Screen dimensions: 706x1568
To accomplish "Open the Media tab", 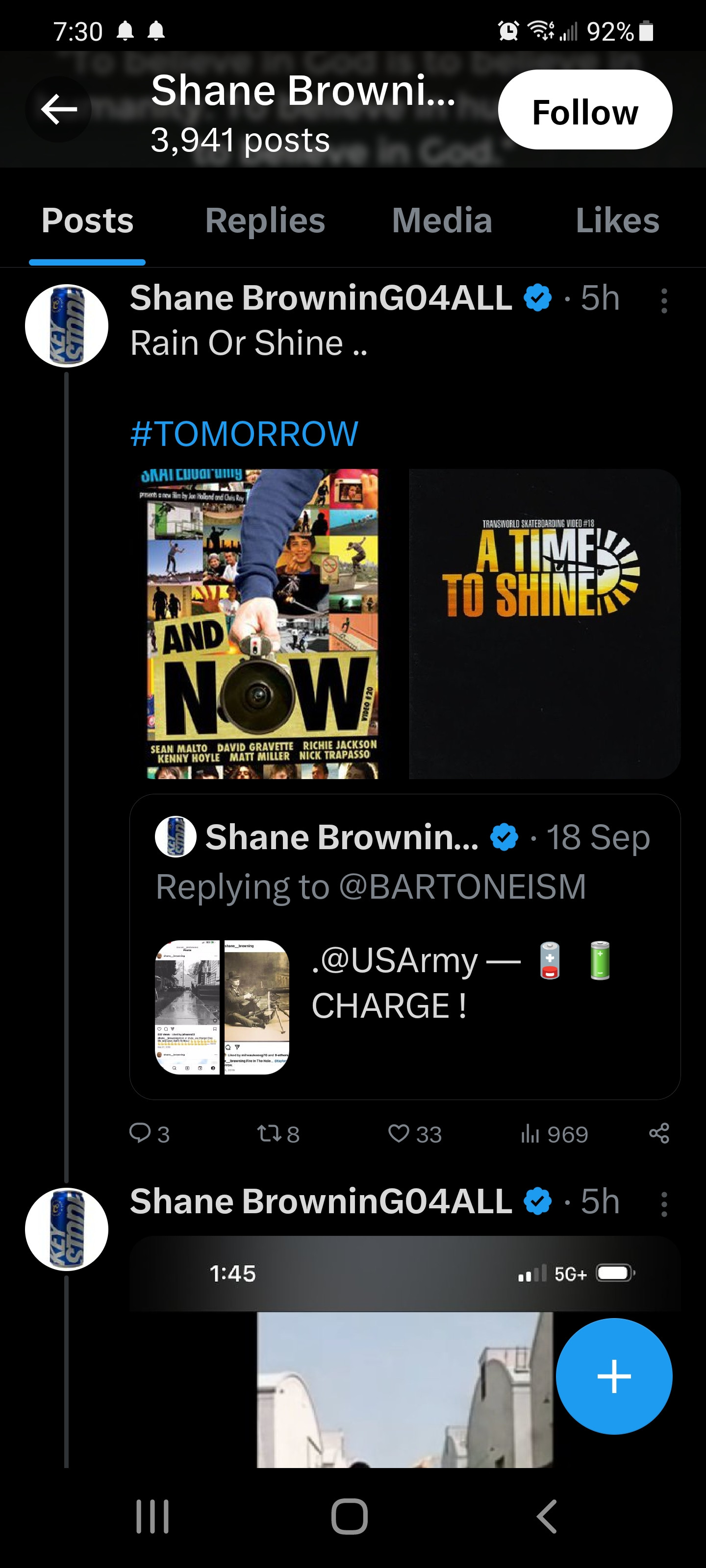I will pos(442,220).
